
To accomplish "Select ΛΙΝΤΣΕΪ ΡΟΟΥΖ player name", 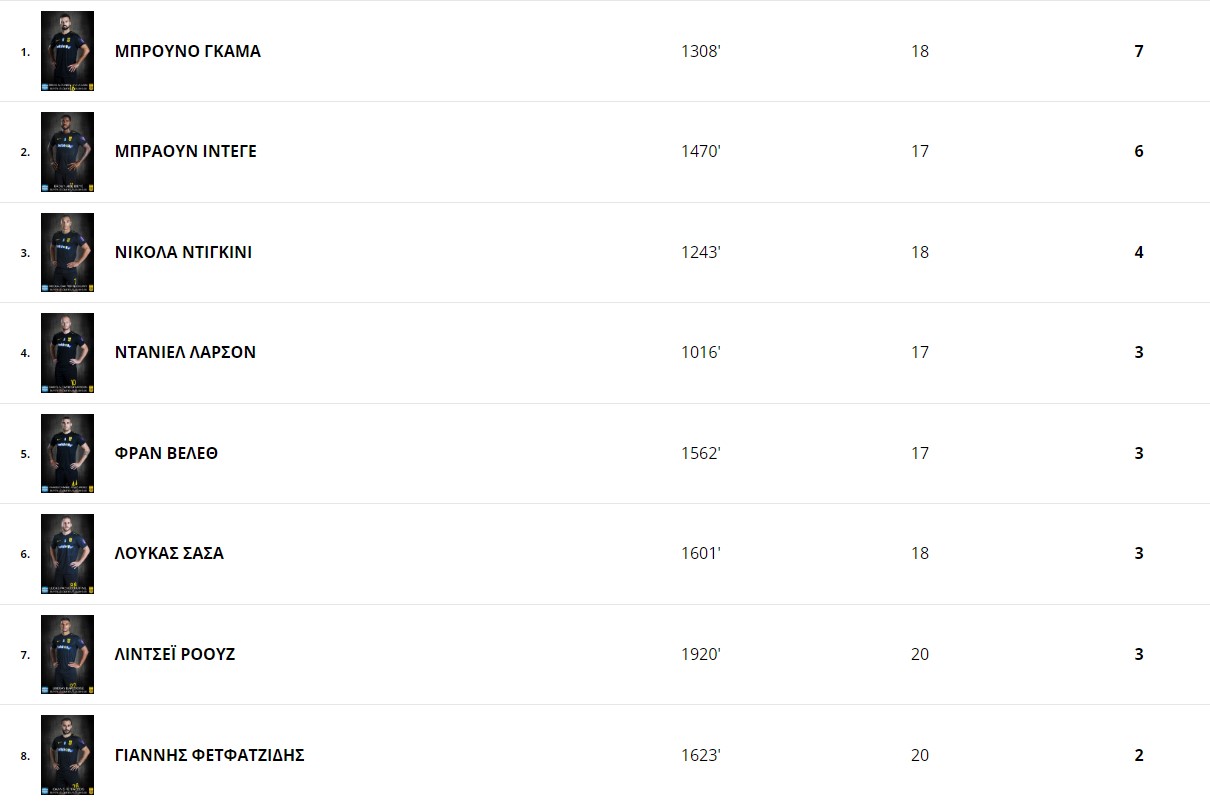I will click(175, 654).
